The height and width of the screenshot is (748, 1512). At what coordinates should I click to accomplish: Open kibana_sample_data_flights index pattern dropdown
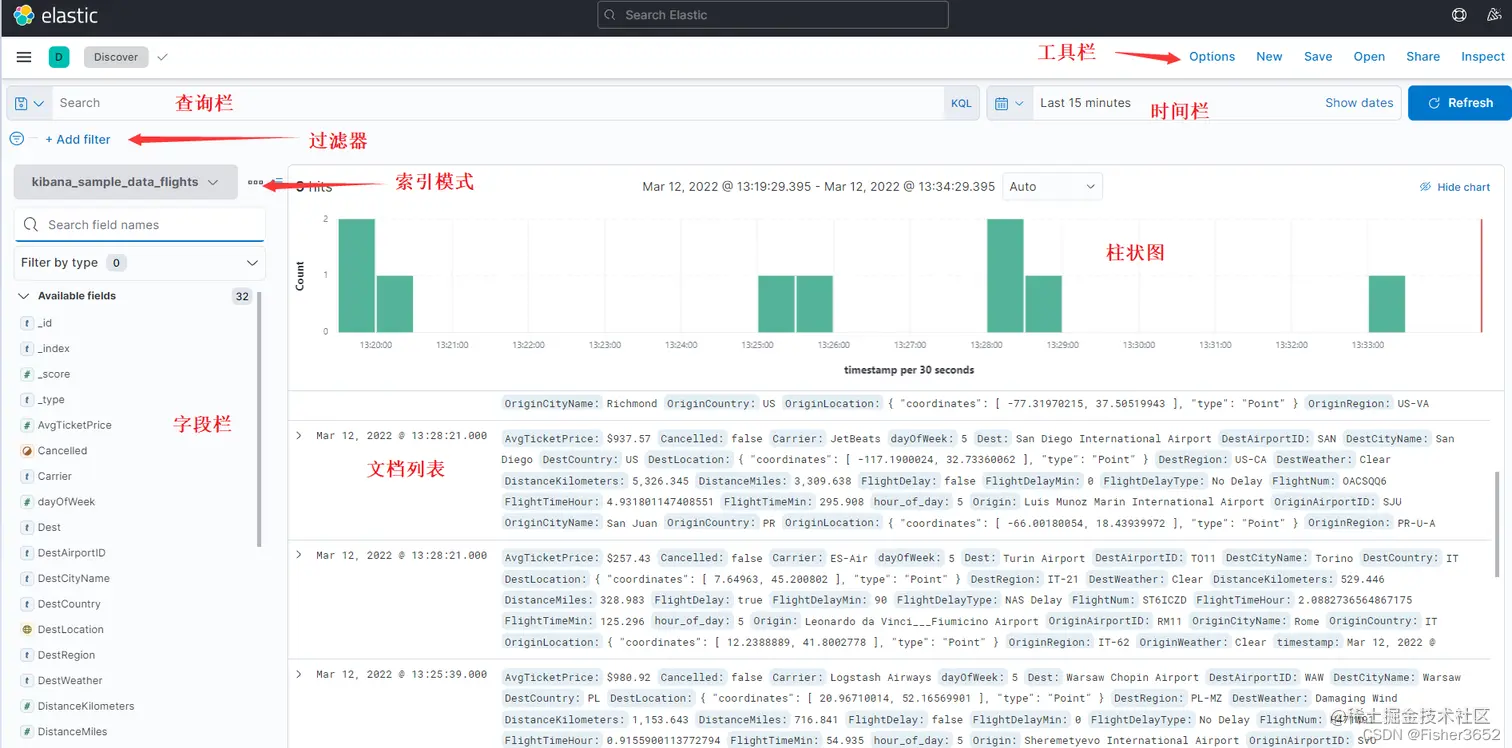(x=125, y=182)
